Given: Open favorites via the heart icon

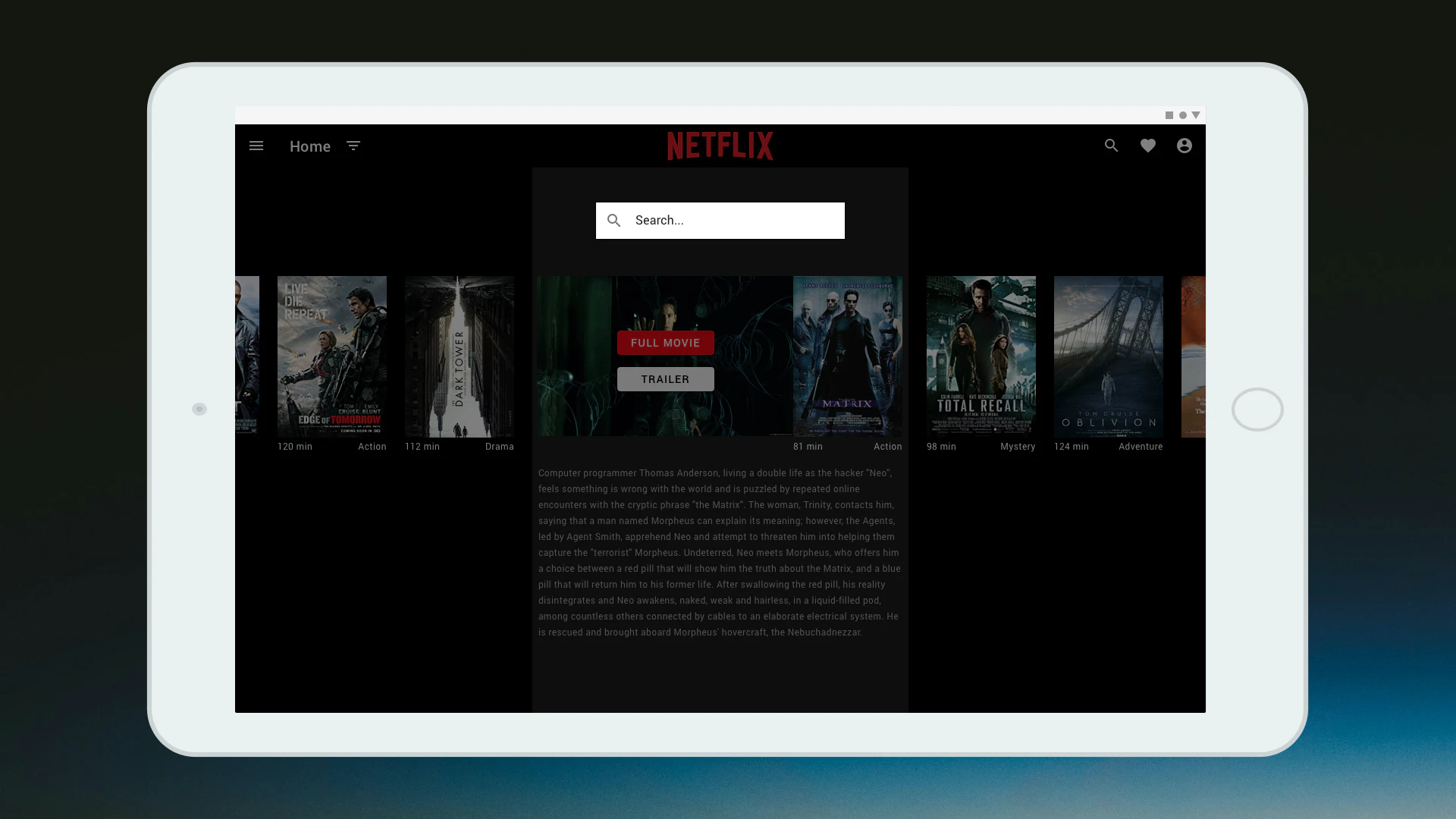Looking at the screenshot, I should [1148, 146].
